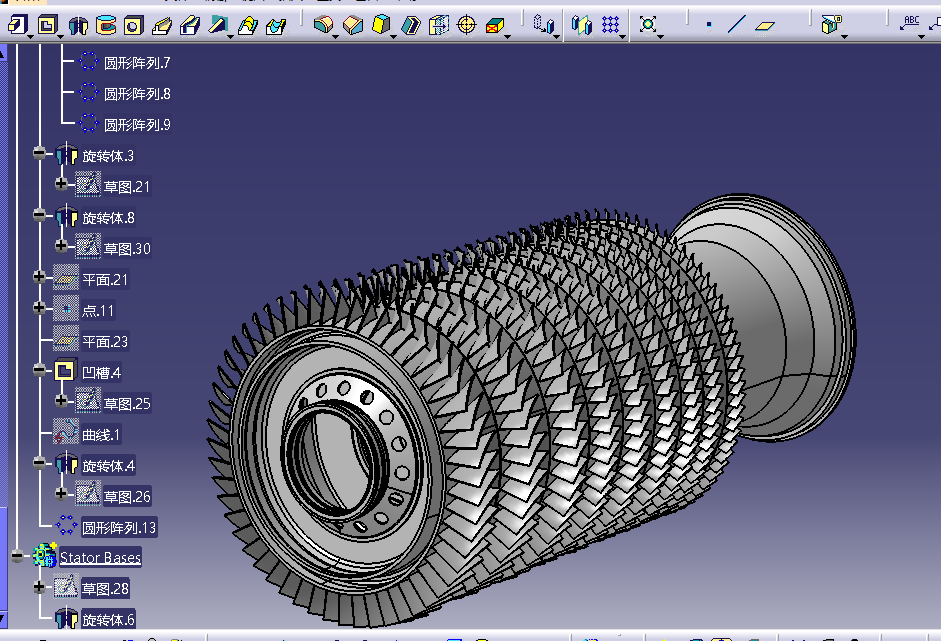941x641 pixels.
Task: Open the Remove Face flyout arrow
Action: pyautogui.click(x=507, y=37)
